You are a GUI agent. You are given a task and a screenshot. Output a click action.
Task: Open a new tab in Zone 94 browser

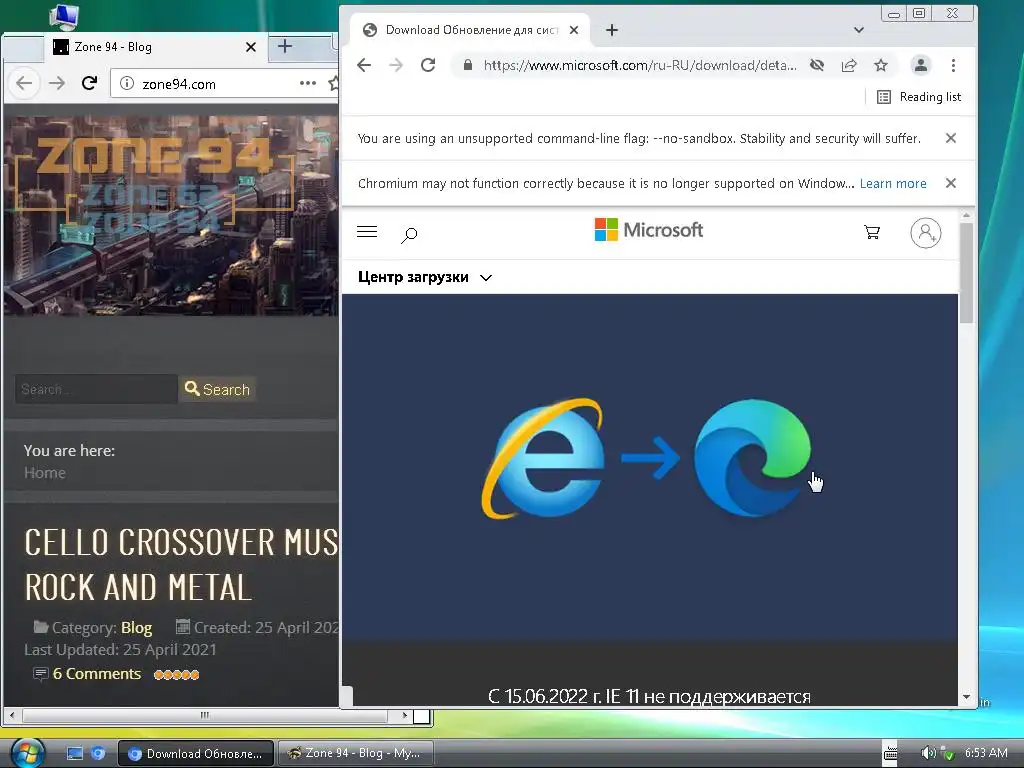(285, 46)
